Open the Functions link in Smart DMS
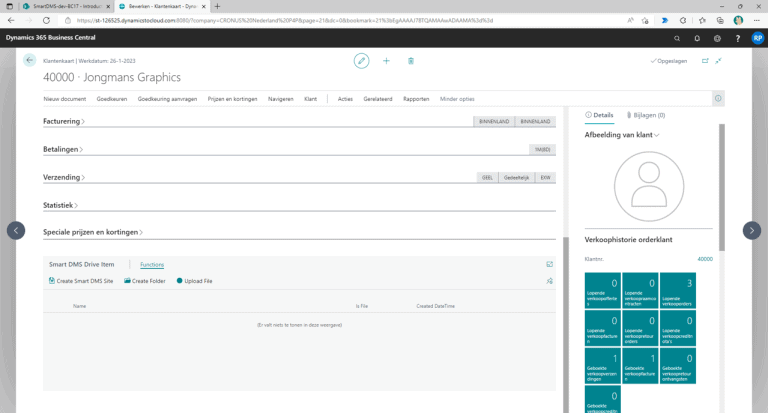 coord(152,264)
